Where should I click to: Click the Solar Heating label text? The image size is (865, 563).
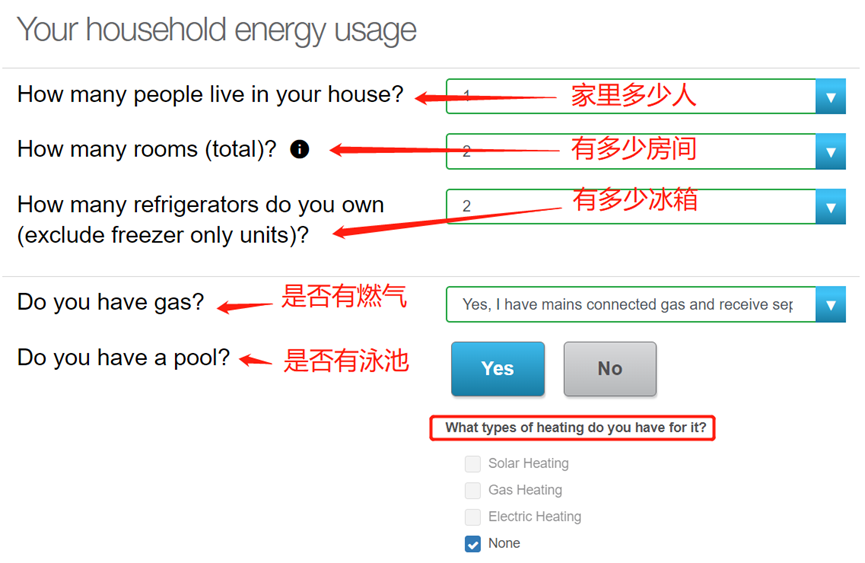point(528,463)
